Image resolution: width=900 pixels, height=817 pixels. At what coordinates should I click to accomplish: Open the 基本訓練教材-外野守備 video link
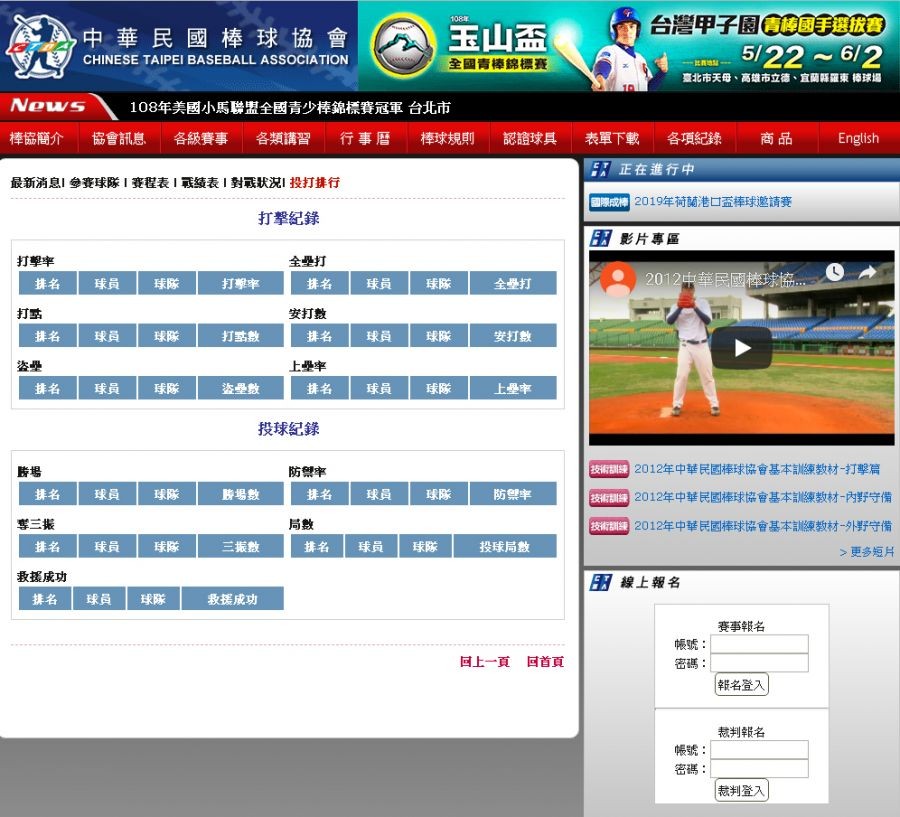763,525
